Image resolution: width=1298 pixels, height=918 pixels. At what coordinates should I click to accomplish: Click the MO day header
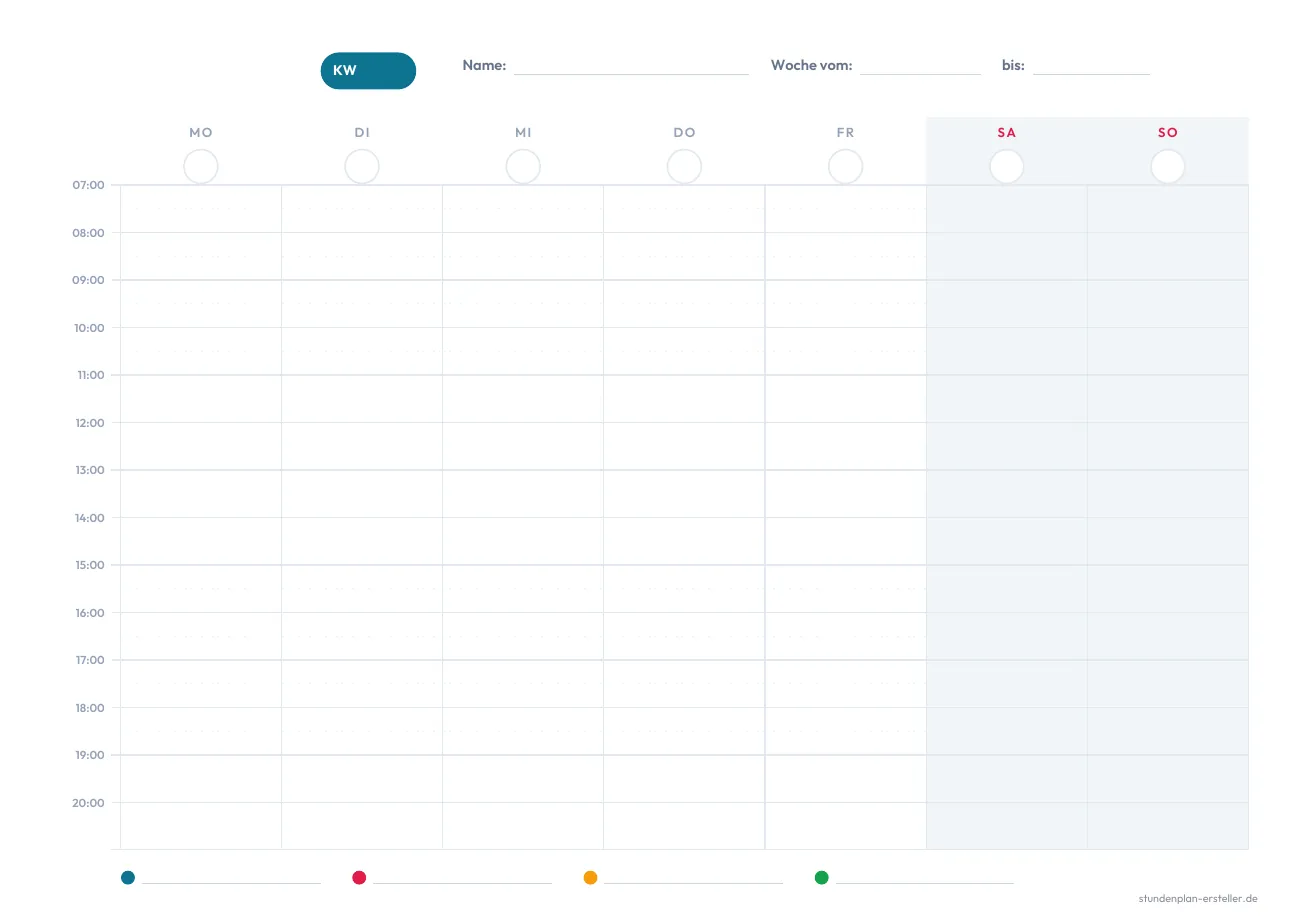[x=201, y=132]
